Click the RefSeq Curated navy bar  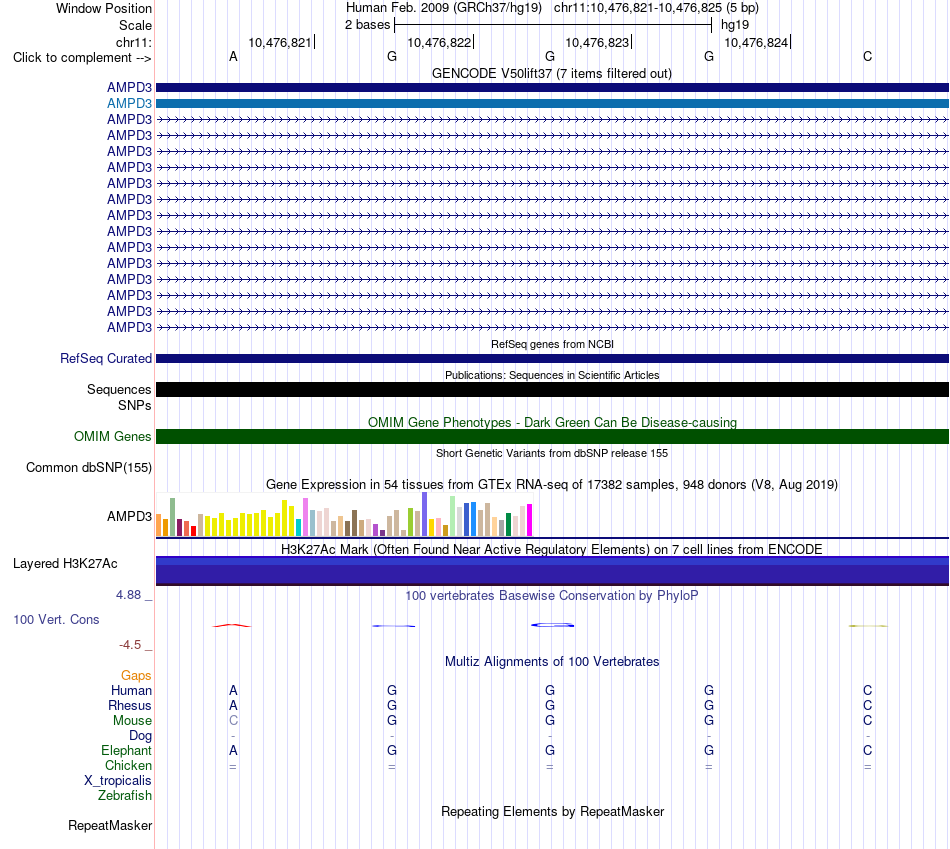(x=552, y=359)
